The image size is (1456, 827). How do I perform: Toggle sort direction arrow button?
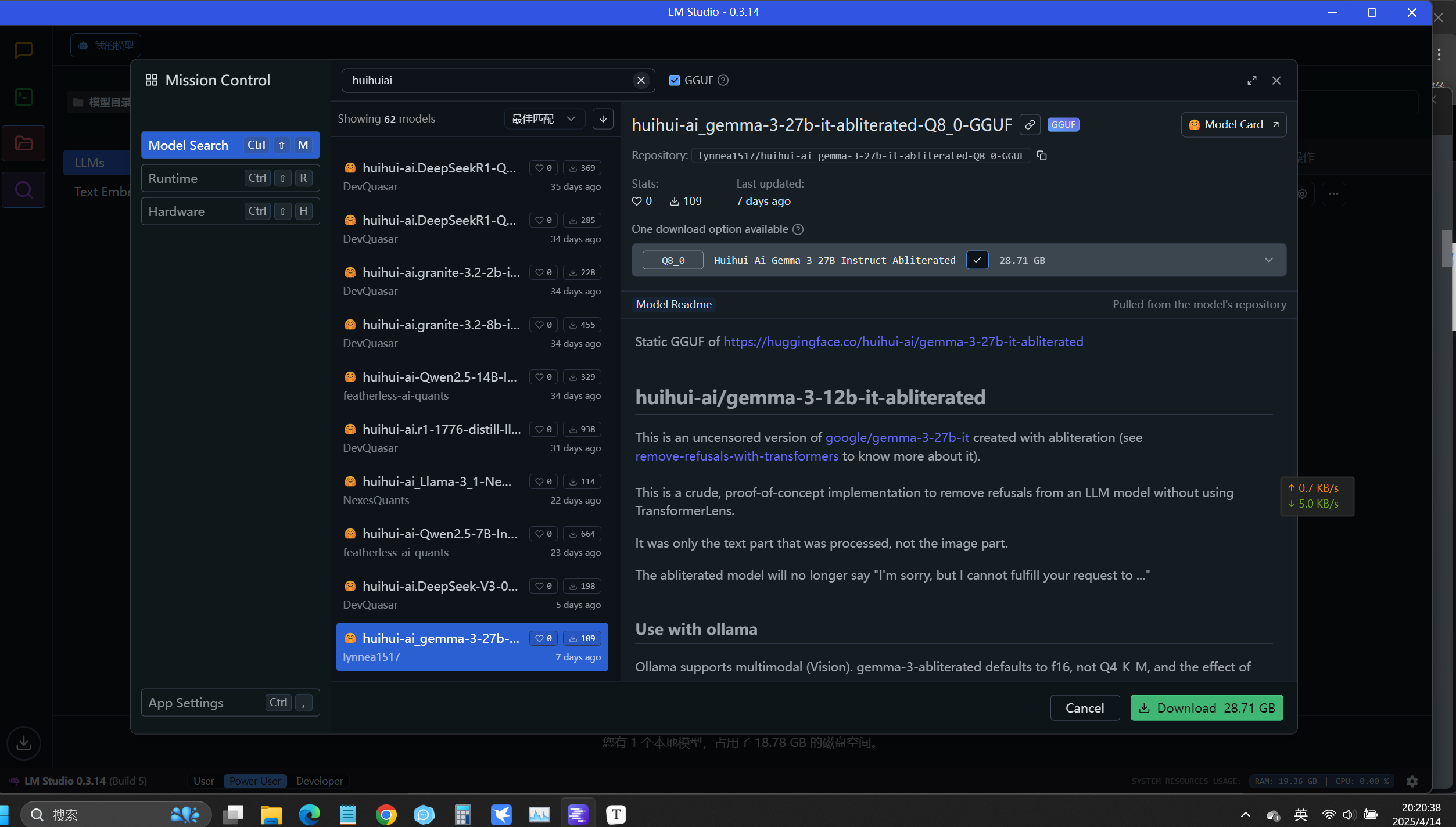(x=603, y=119)
